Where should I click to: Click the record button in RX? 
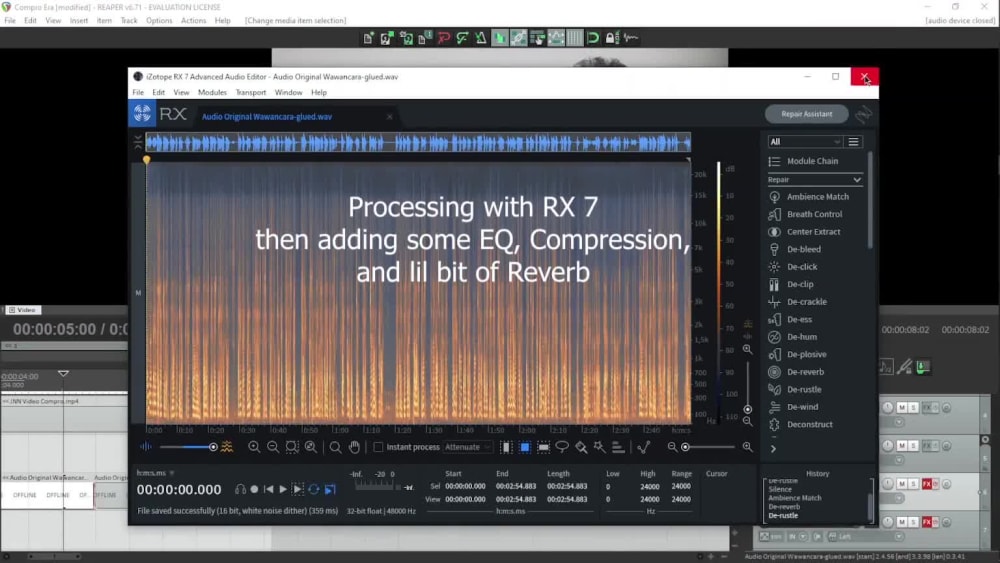pos(254,490)
